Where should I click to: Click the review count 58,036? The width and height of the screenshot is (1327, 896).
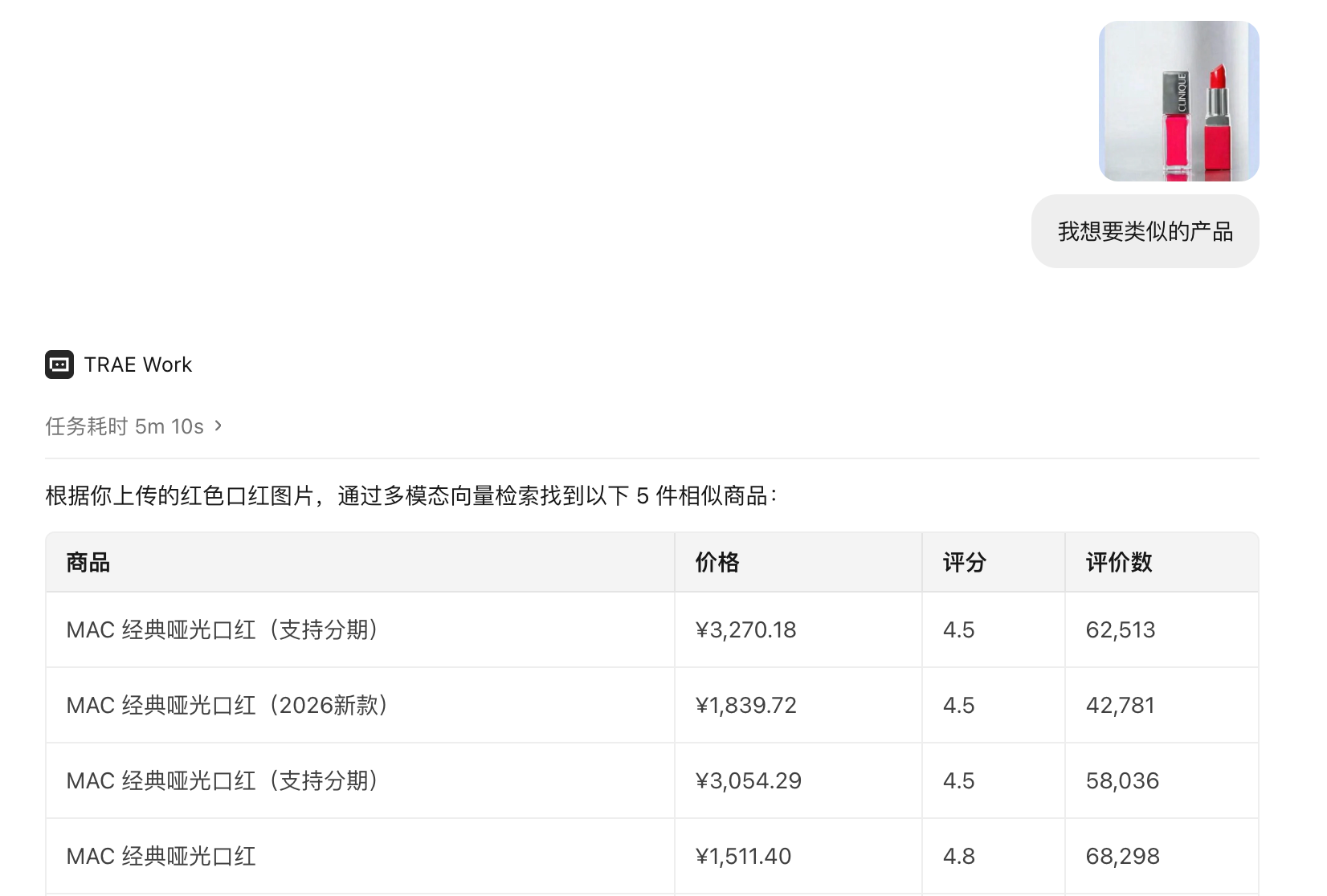point(1123,780)
